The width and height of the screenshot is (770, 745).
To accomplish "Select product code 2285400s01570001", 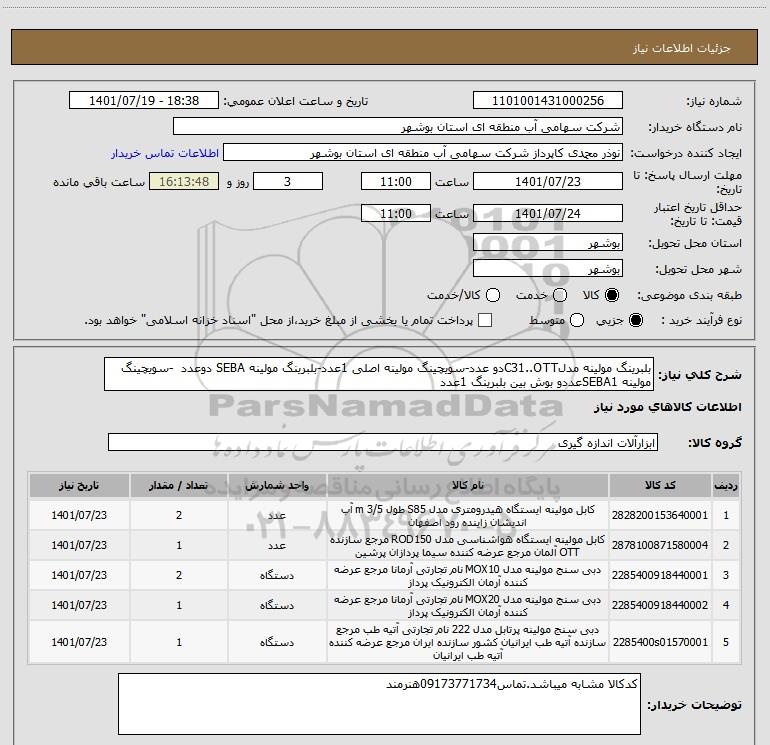I will point(660,642).
